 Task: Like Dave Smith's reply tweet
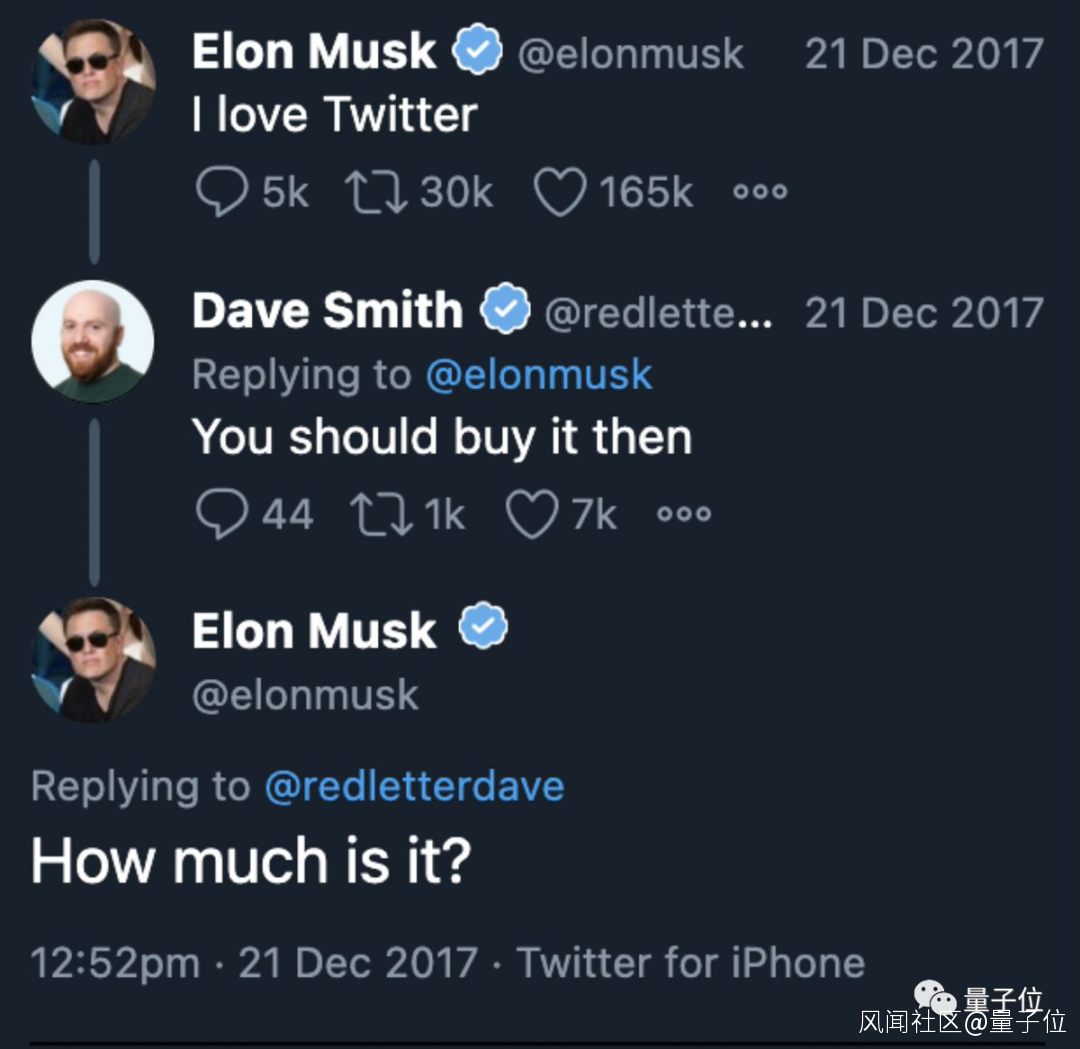pos(531,514)
